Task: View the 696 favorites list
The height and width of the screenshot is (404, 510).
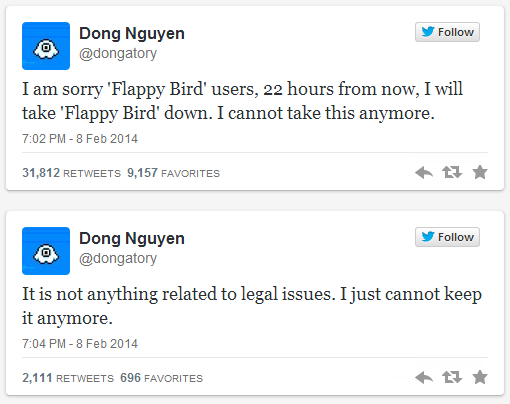Action: point(161,378)
